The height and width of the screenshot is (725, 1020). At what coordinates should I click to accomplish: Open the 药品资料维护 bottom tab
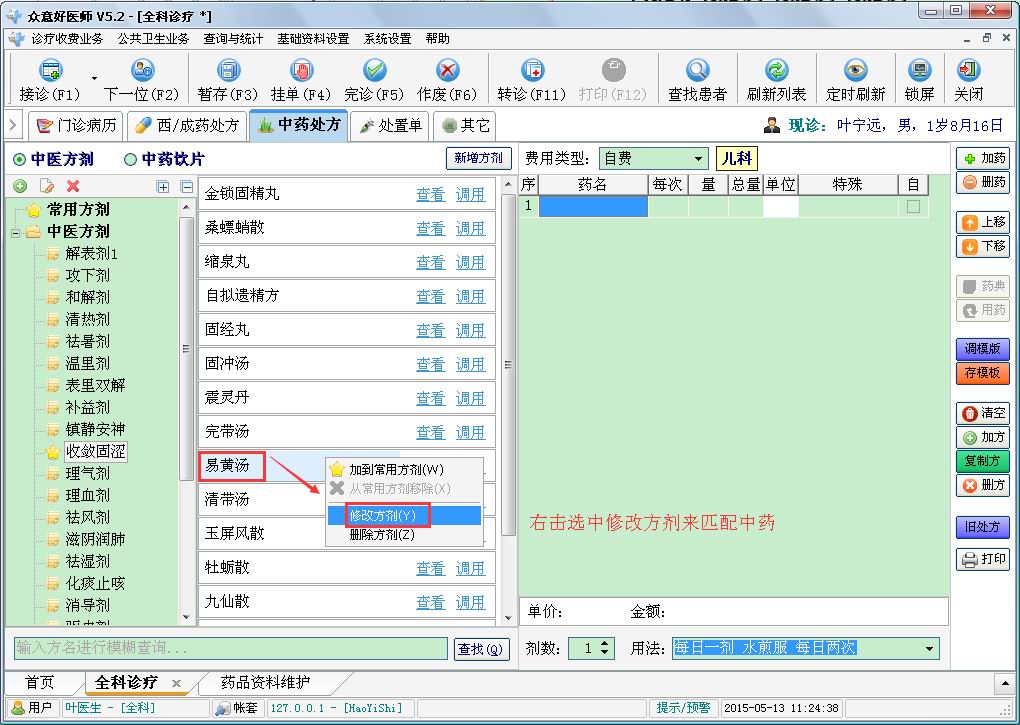pos(265,682)
